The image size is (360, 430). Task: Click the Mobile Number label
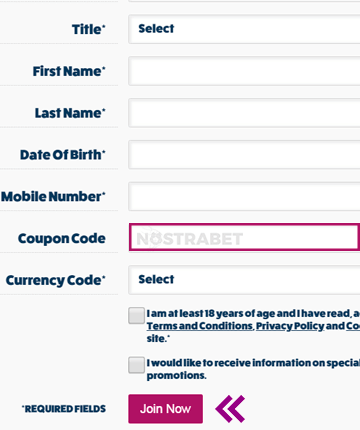click(x=53, y=196)
